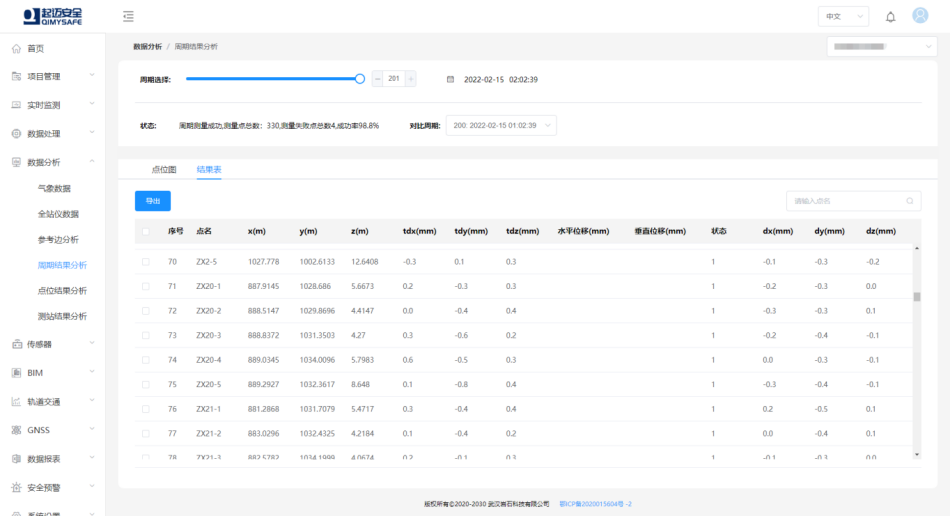Check the row for ZX21-2

(145, 434)
